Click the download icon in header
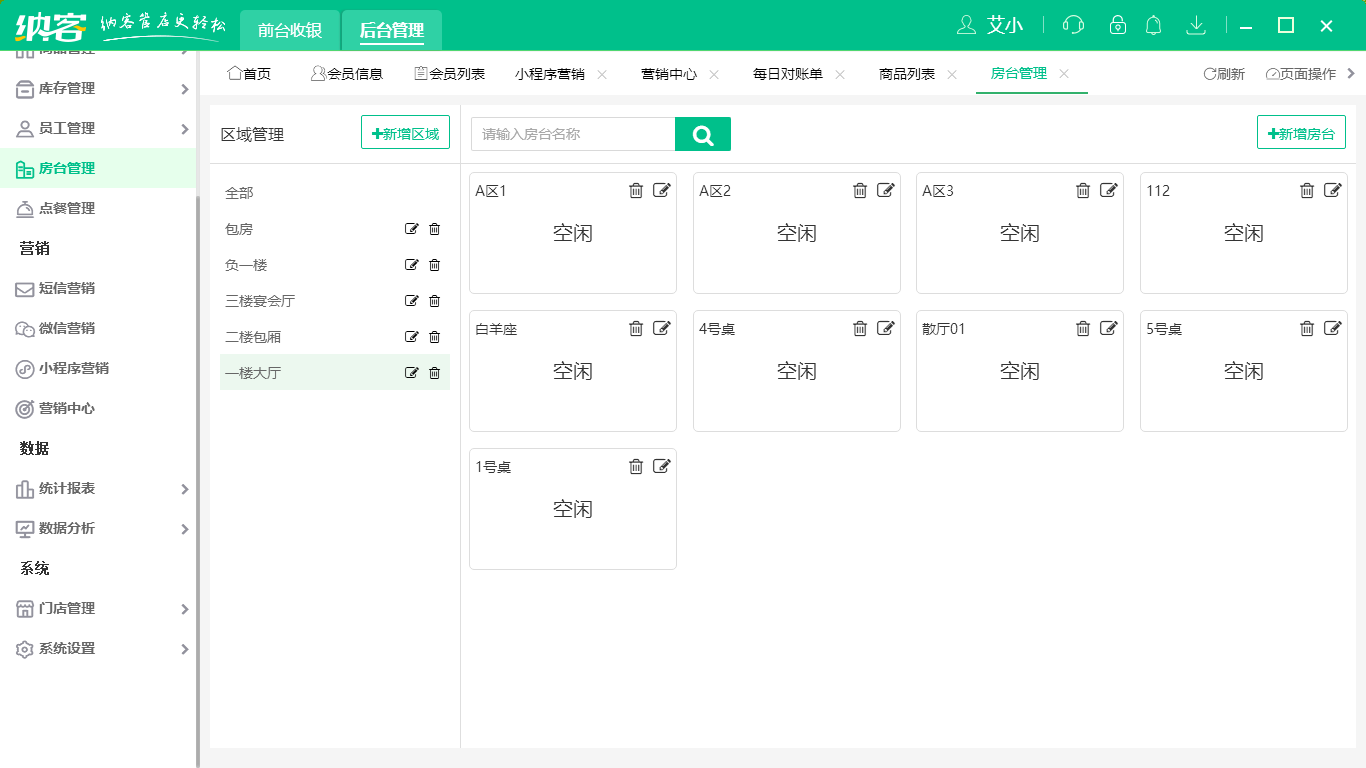Image resolution: width=1366 pixels, height=768 pixels. pos(1195,25)
